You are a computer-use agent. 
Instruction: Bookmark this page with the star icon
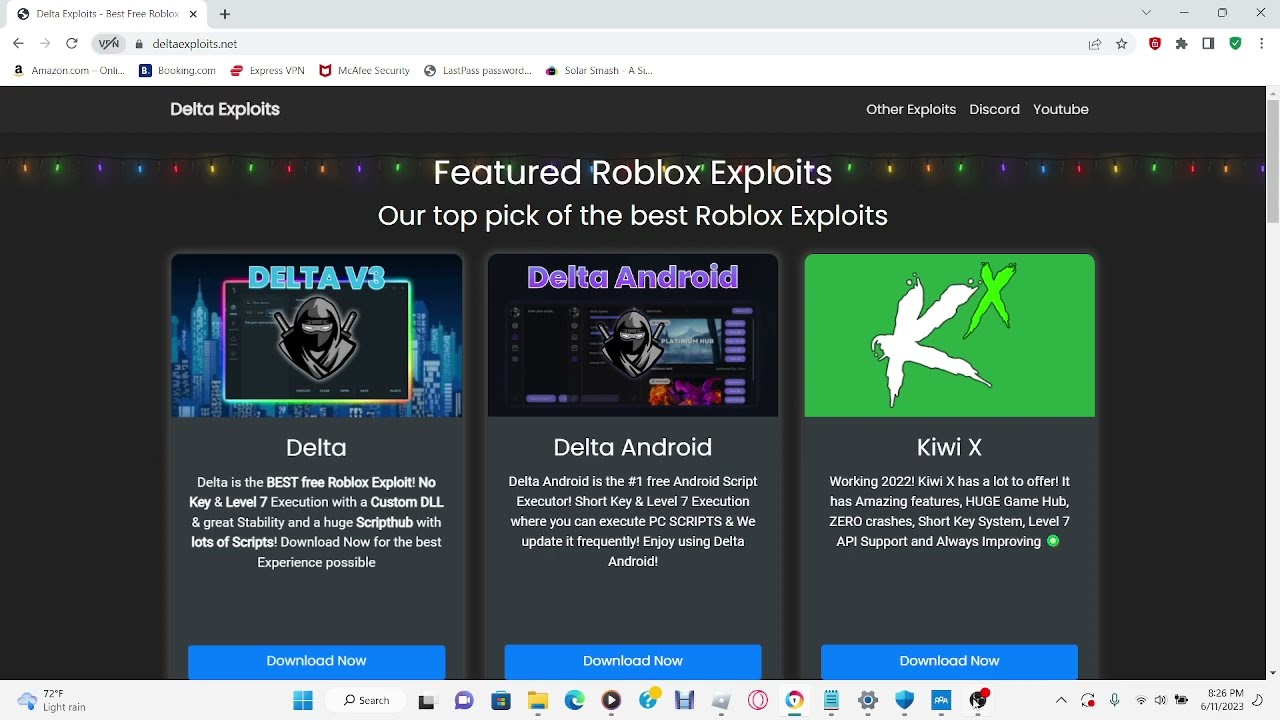tap(1122, 44)
